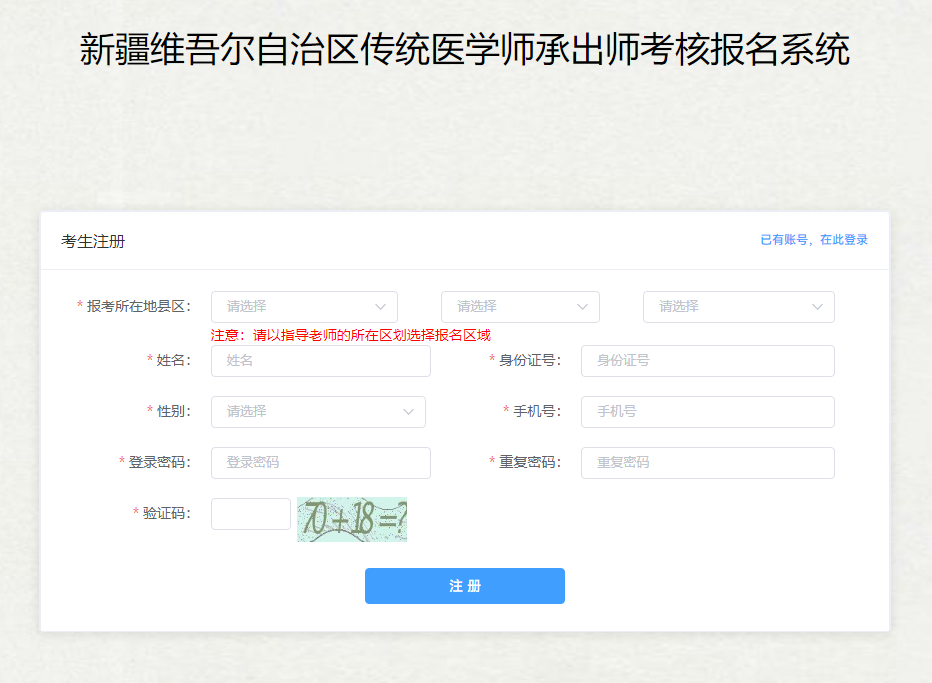932x683 pixels.
Task: Click the 验证码 captcha answer box
Action: click(x=251, y=514)
